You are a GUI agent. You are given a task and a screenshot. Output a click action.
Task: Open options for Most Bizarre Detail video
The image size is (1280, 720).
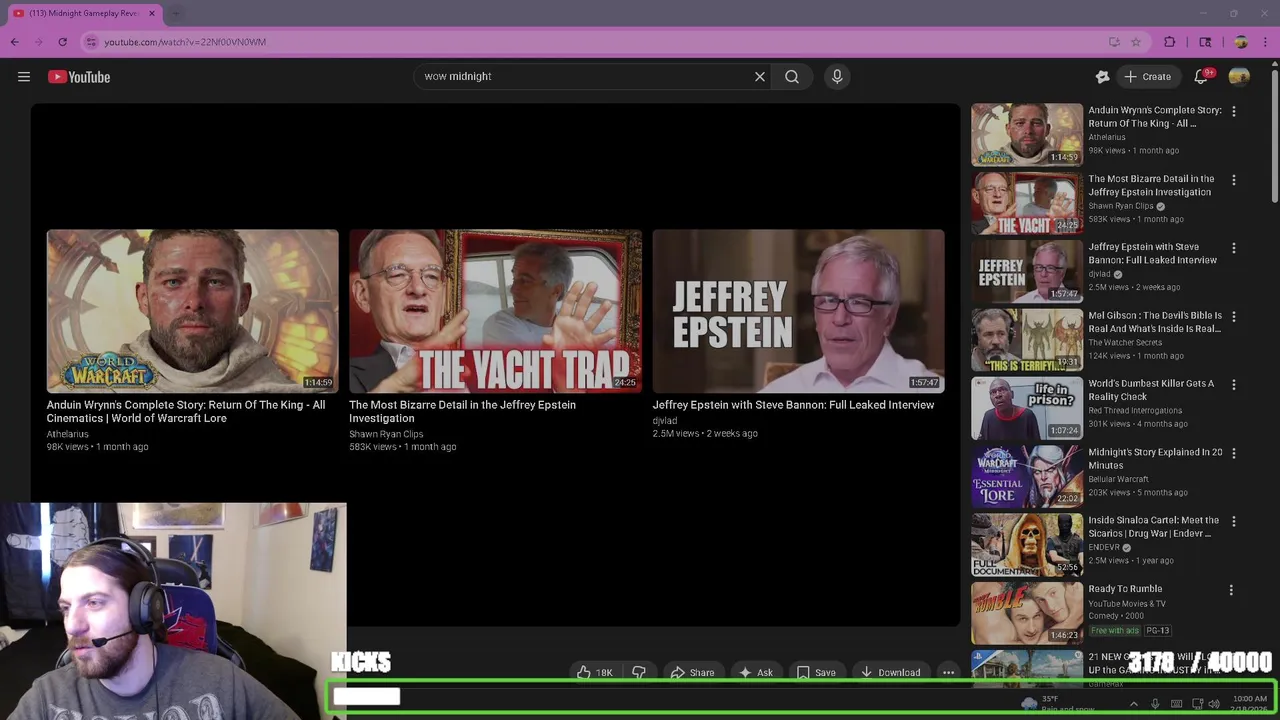pyautogui.click(x=1233, y=180)
